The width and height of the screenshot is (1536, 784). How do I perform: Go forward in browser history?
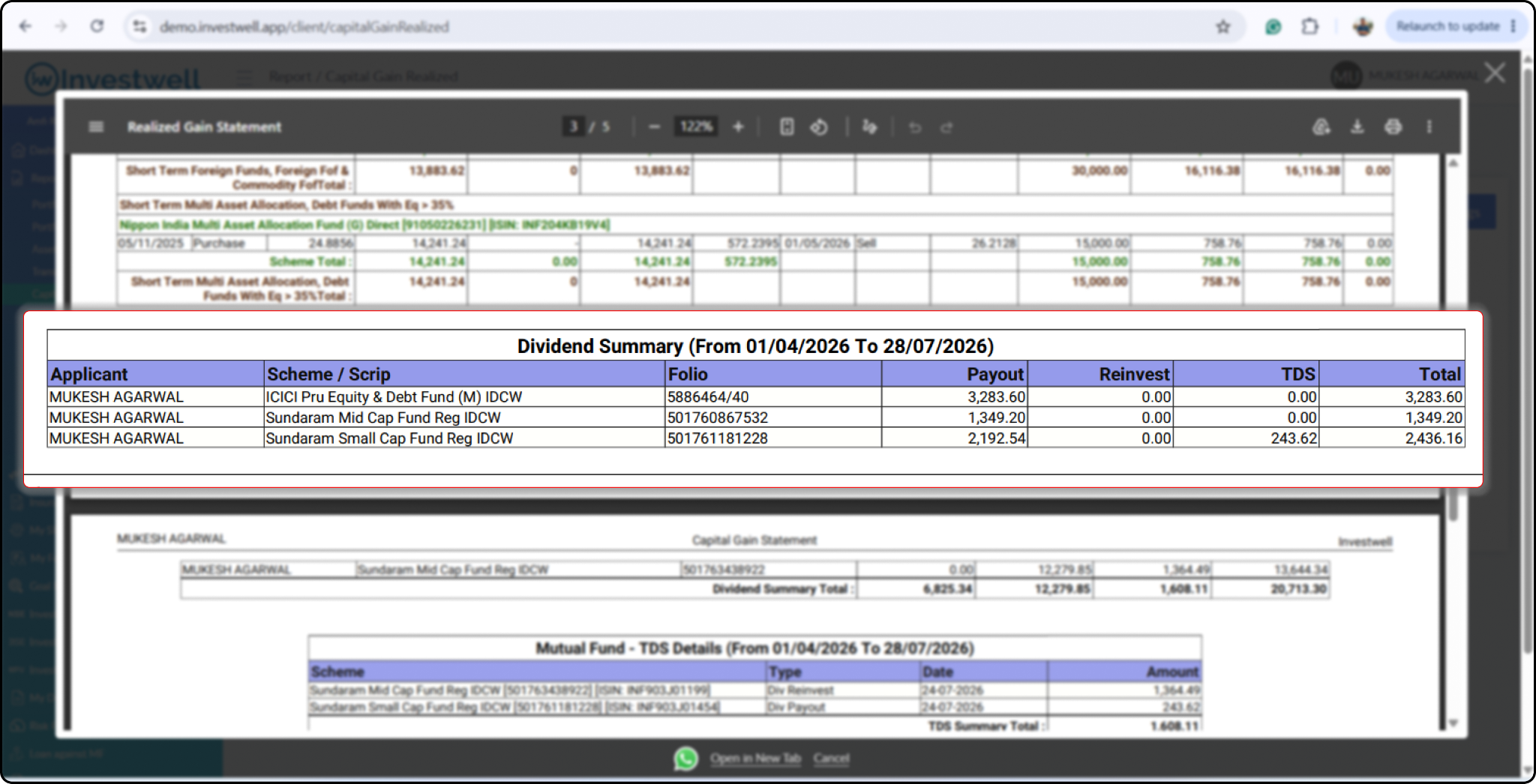click(61, 26)
